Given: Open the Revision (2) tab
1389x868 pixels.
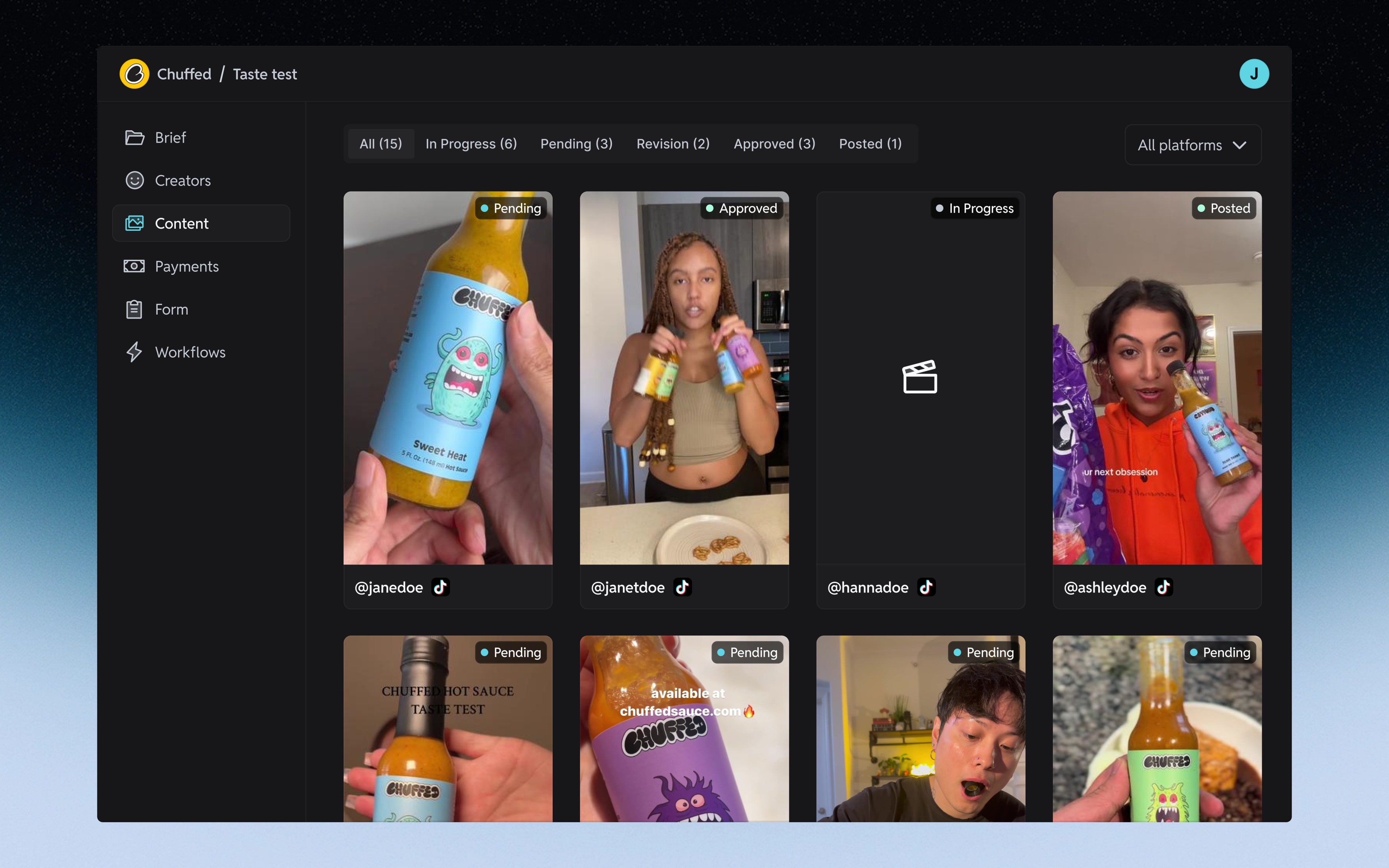Looking at the screenshot, I should 673,144.
